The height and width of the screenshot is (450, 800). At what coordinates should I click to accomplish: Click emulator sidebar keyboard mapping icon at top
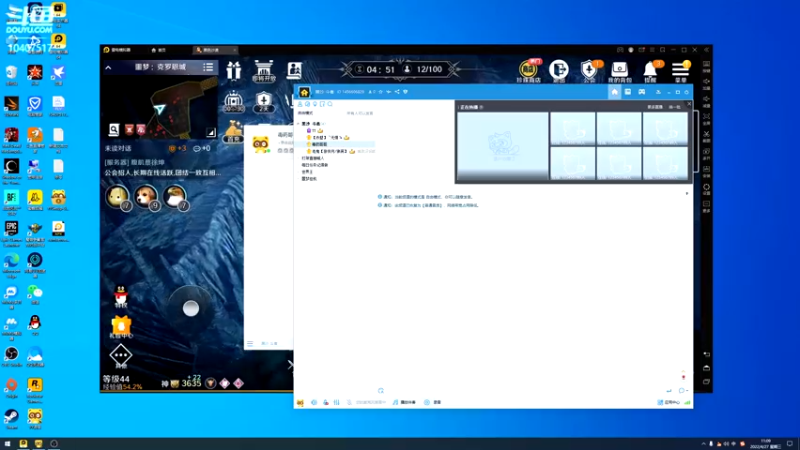(x=707, y=65)
